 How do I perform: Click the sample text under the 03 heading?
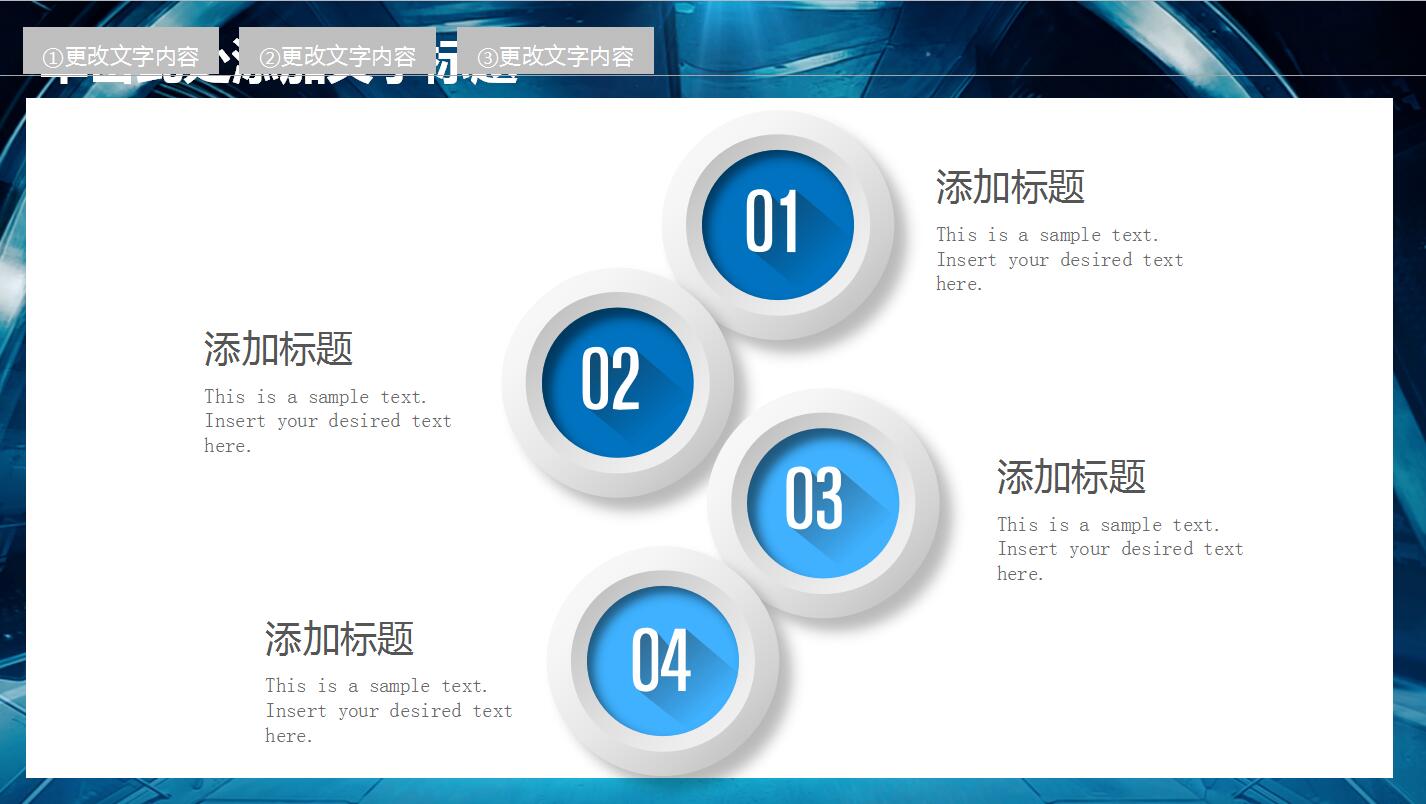pos(1119,549)
